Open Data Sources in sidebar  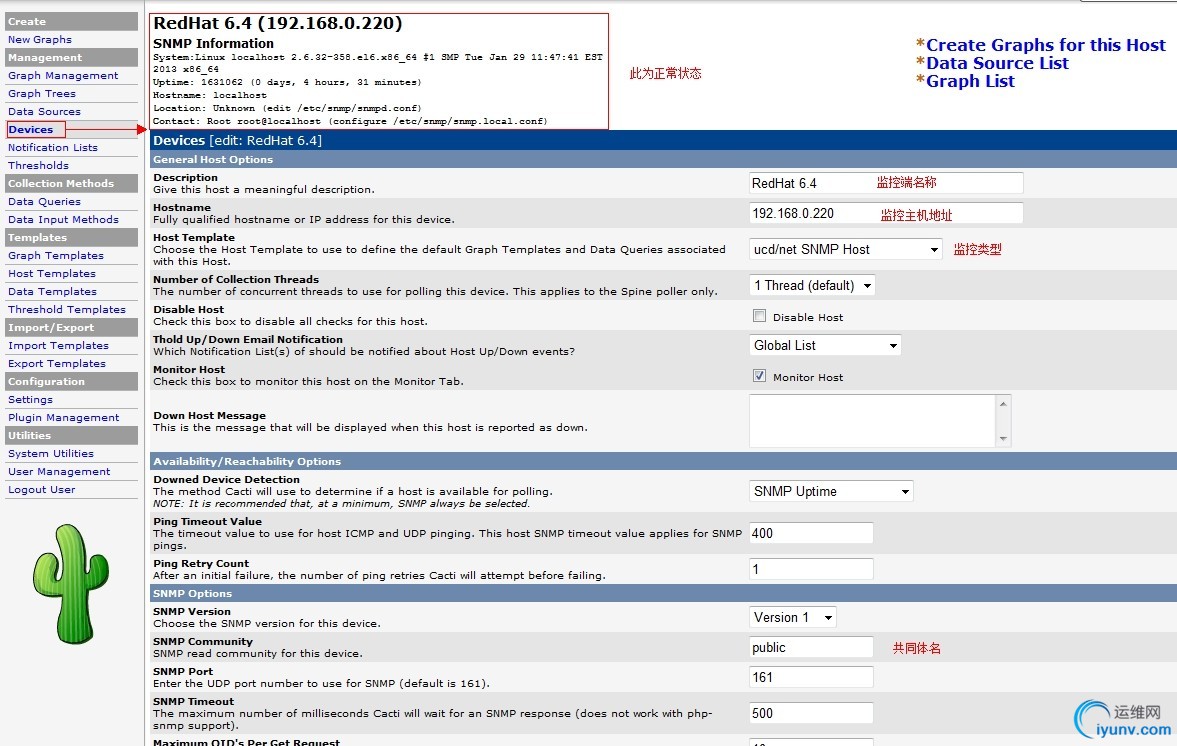point(44,111)
